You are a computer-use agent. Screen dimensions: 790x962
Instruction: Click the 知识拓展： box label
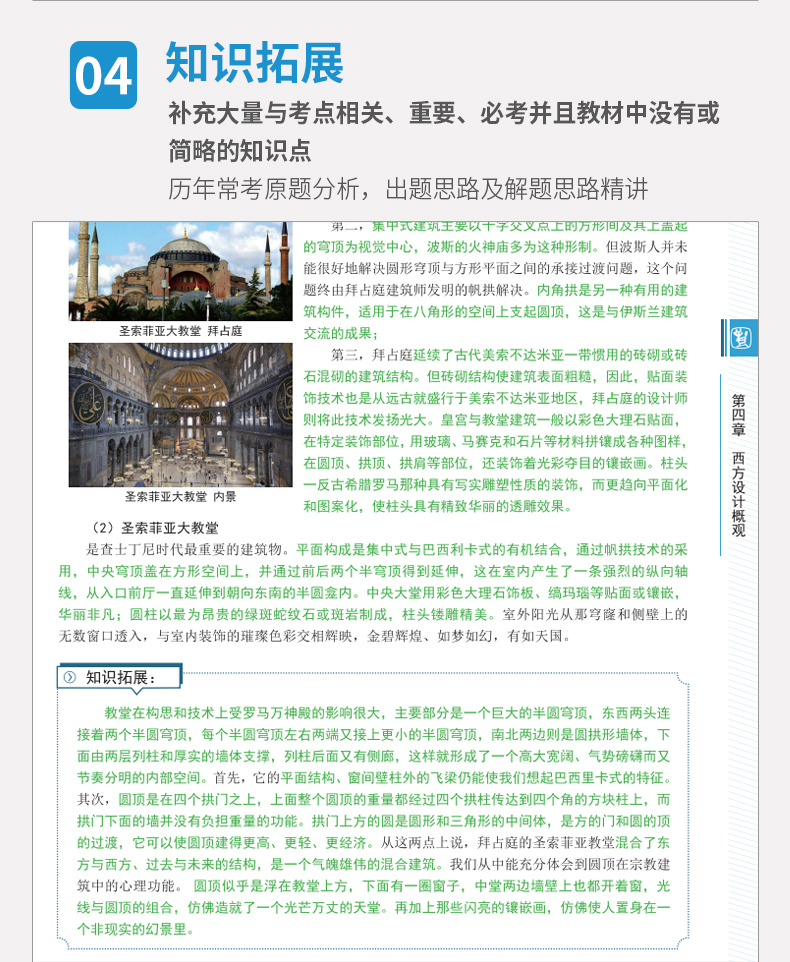pos(120,677)
